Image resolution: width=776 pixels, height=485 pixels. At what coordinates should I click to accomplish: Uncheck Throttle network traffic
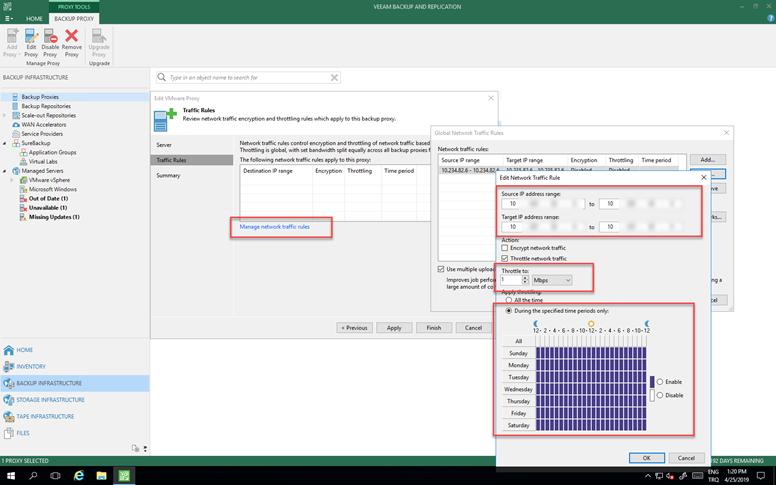(505, 258)
